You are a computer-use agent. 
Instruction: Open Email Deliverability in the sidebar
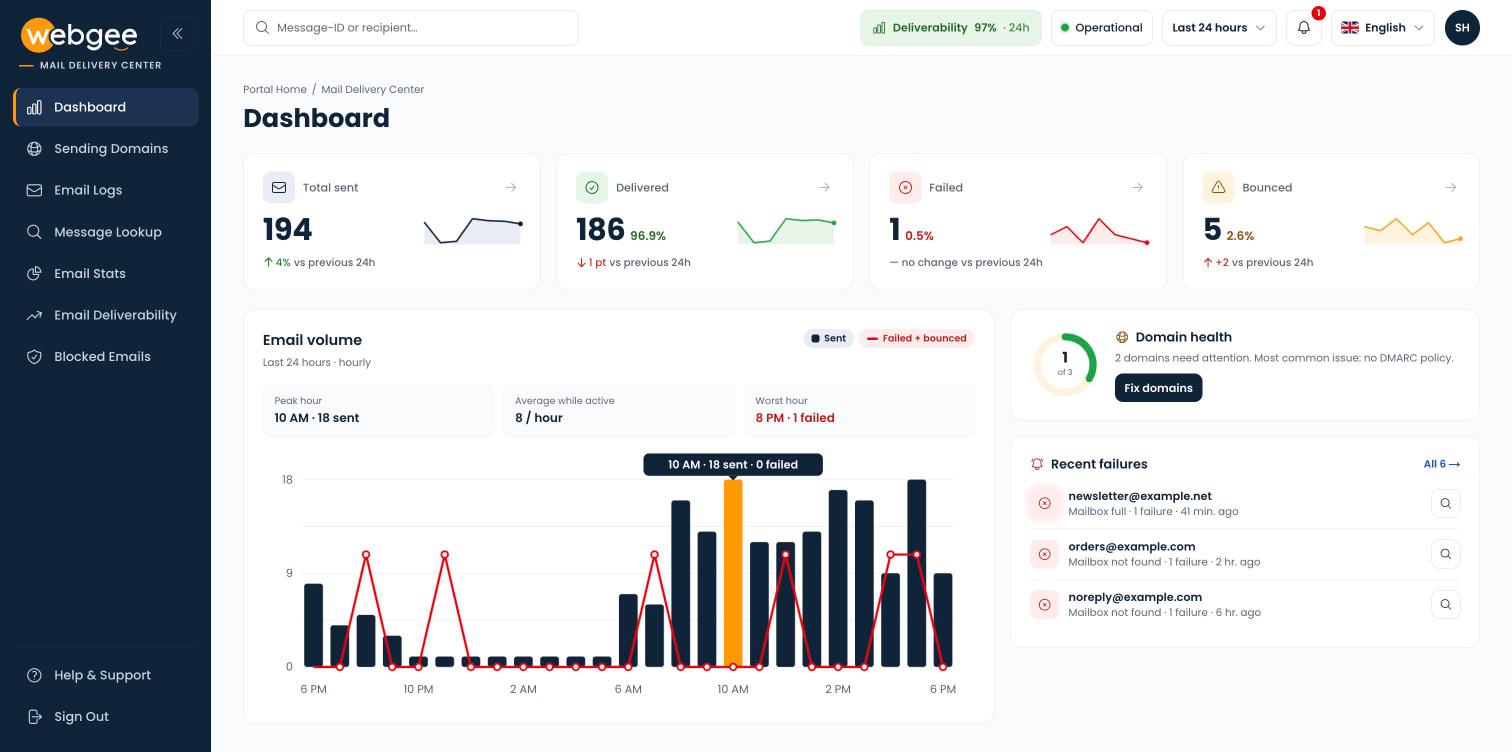click(x=106, y=315)
